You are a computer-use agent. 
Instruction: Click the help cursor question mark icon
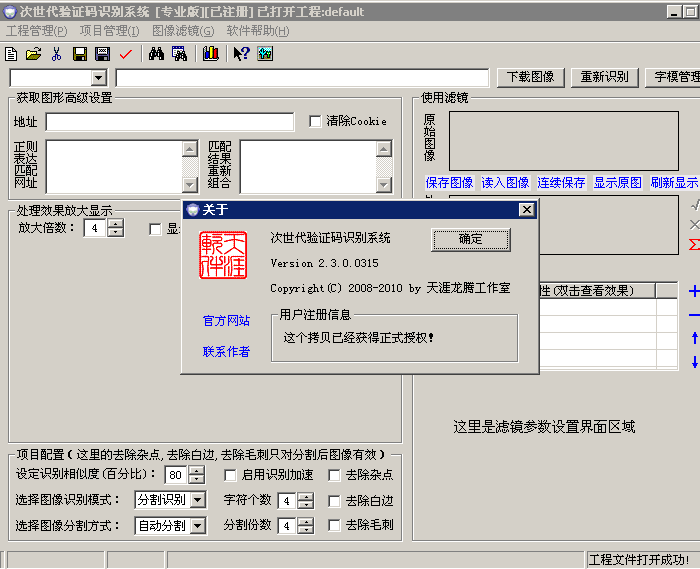(241, 54)
